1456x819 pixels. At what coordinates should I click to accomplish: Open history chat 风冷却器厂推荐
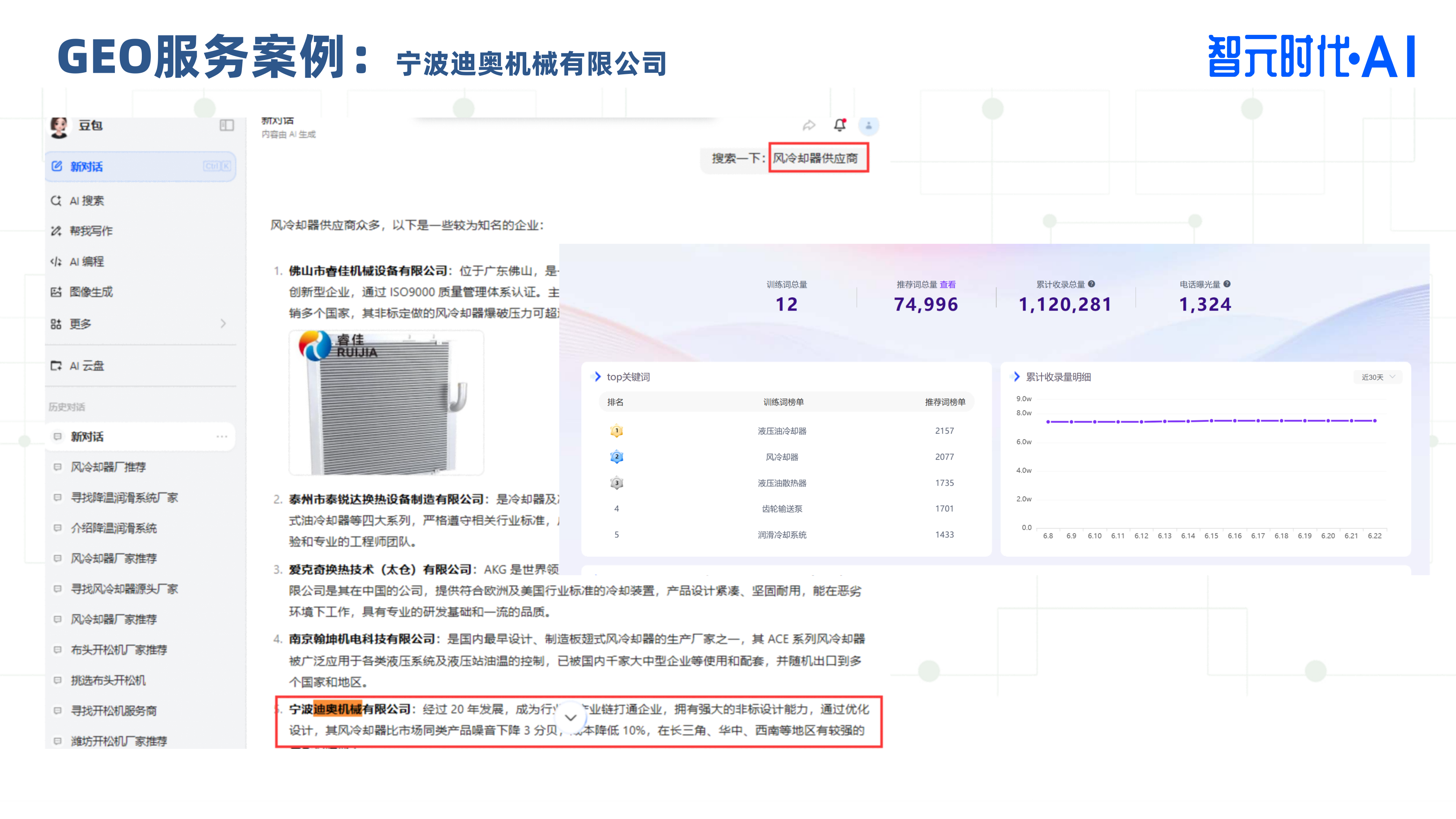[108, 467]
